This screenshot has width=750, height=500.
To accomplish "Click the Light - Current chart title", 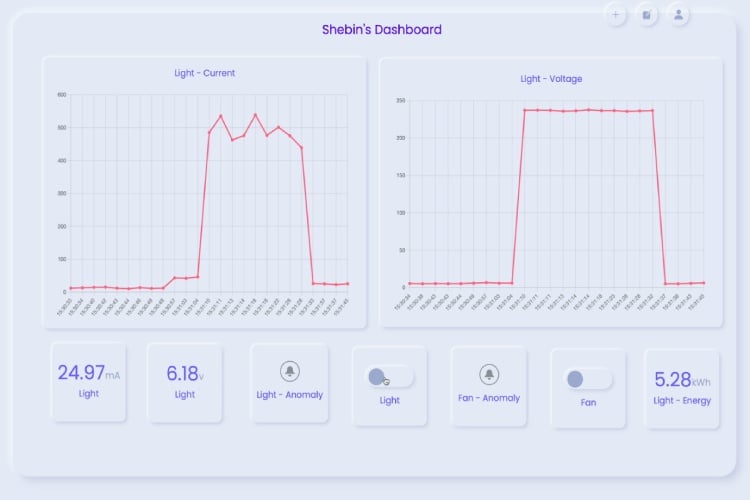I will tap(204, 73).
